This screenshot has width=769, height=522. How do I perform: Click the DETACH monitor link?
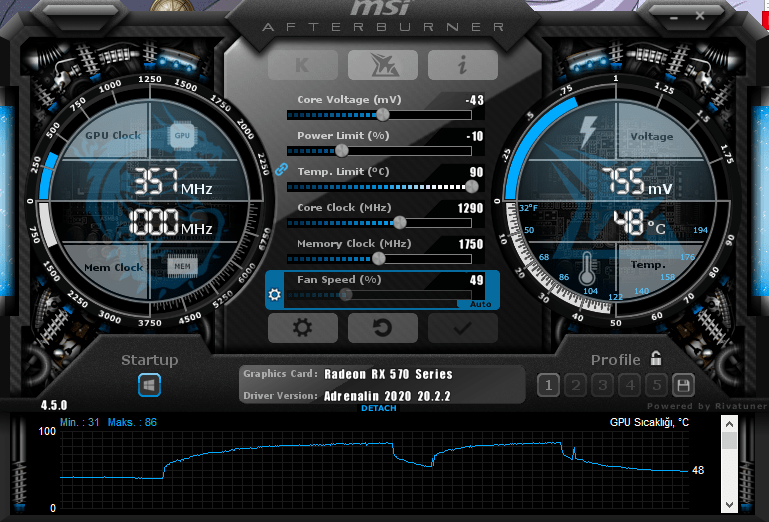tap(379, 408)
